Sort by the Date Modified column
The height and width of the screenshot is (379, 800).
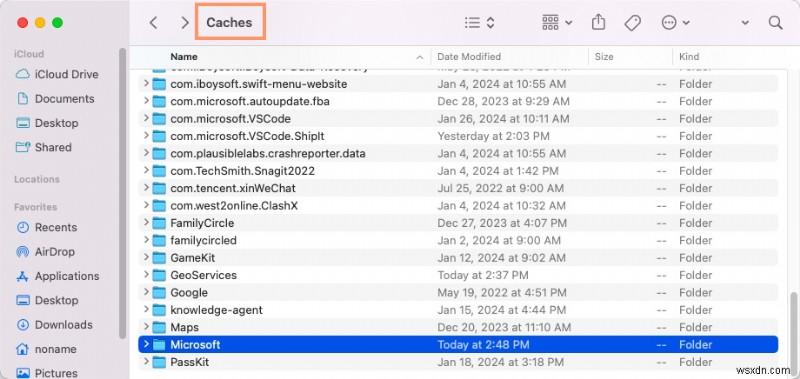click(x=469, y=57)
